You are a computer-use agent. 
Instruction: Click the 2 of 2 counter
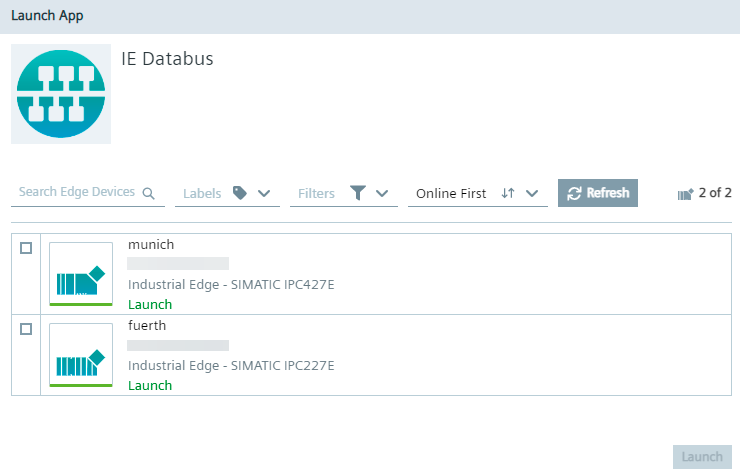click(715, 193)
